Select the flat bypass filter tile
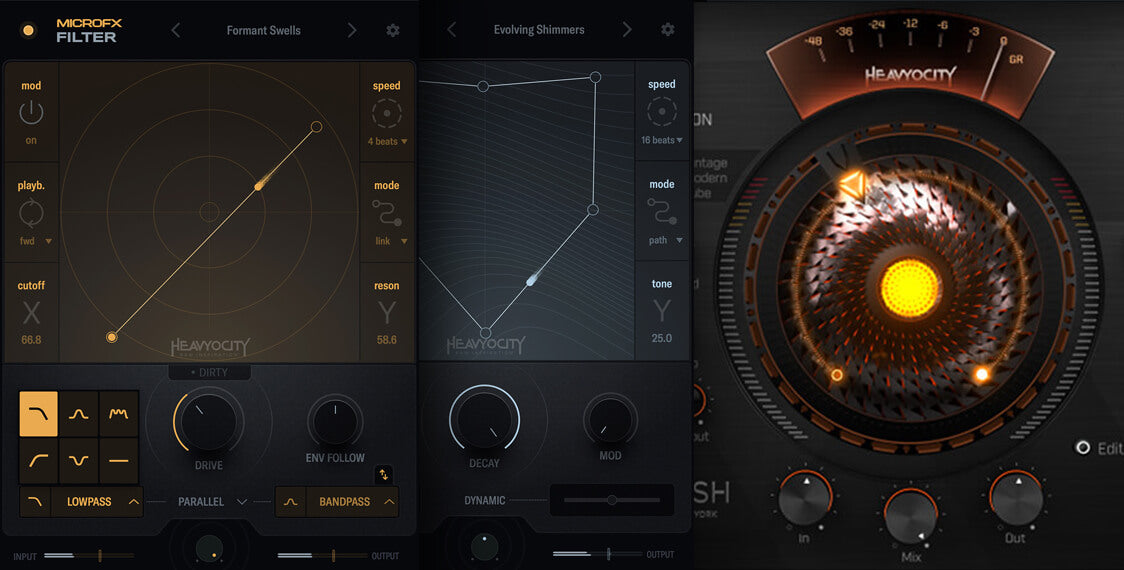 pyautogui.click(x=118, y=460)
